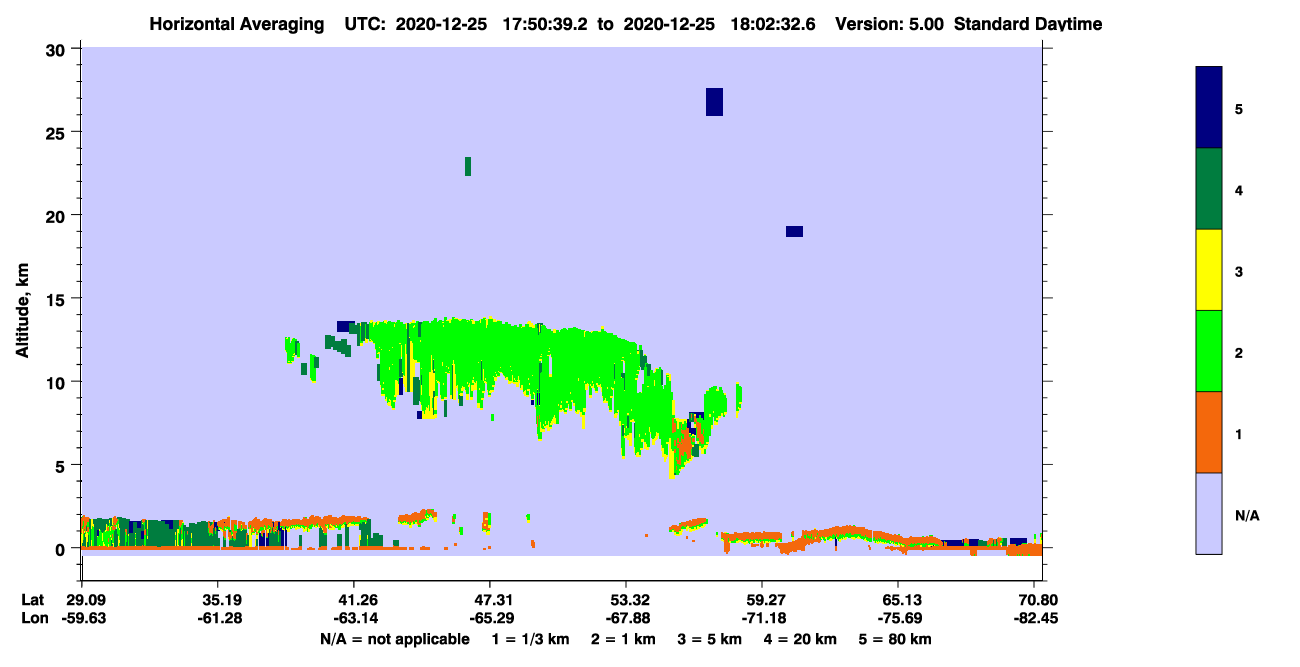This screenshot has width=1300, height=667.
Task: Click the dark green color bar segment 4
Action: [x=1209, y=189]
